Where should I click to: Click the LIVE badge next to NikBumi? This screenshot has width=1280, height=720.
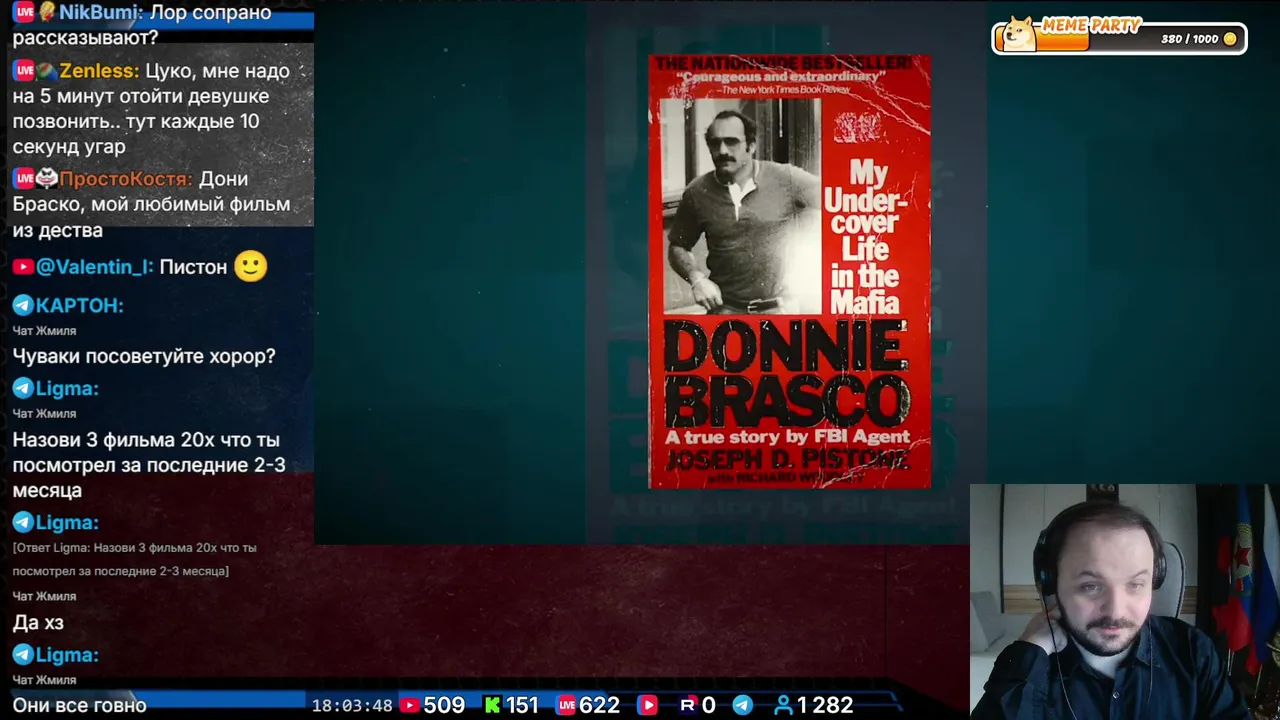click(24, 12)
